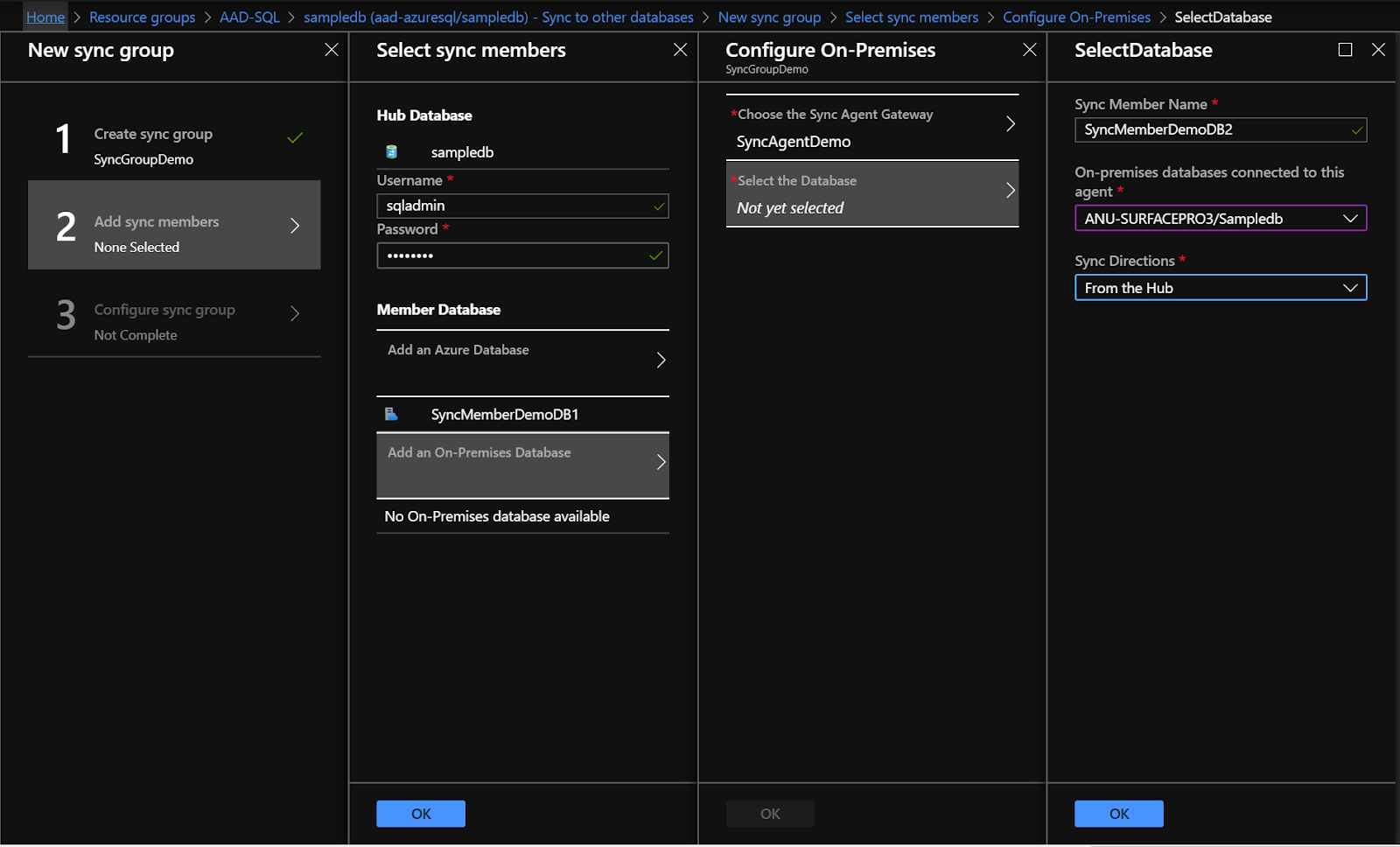Open Select the Database option
Image resolution: width=1400 pixels, height=847 pixels.
pos(872,194)
